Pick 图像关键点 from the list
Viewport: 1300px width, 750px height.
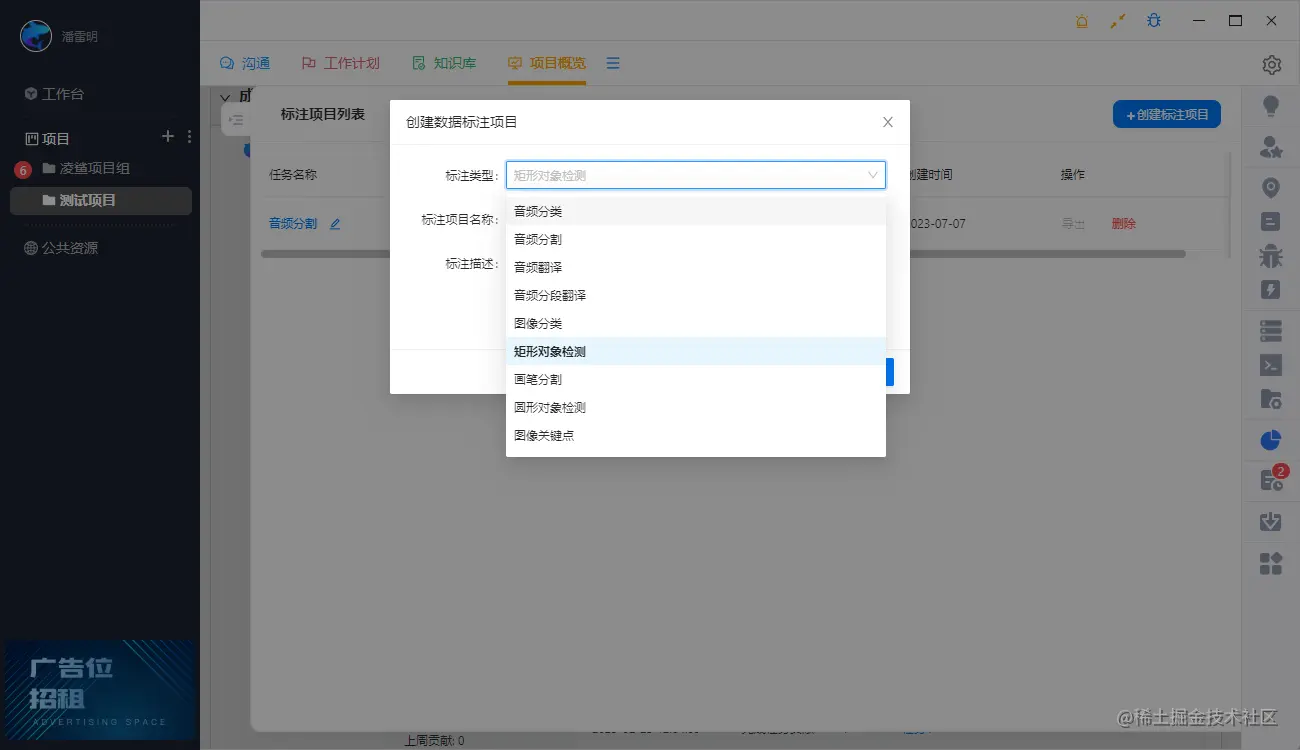pos(696,435)
